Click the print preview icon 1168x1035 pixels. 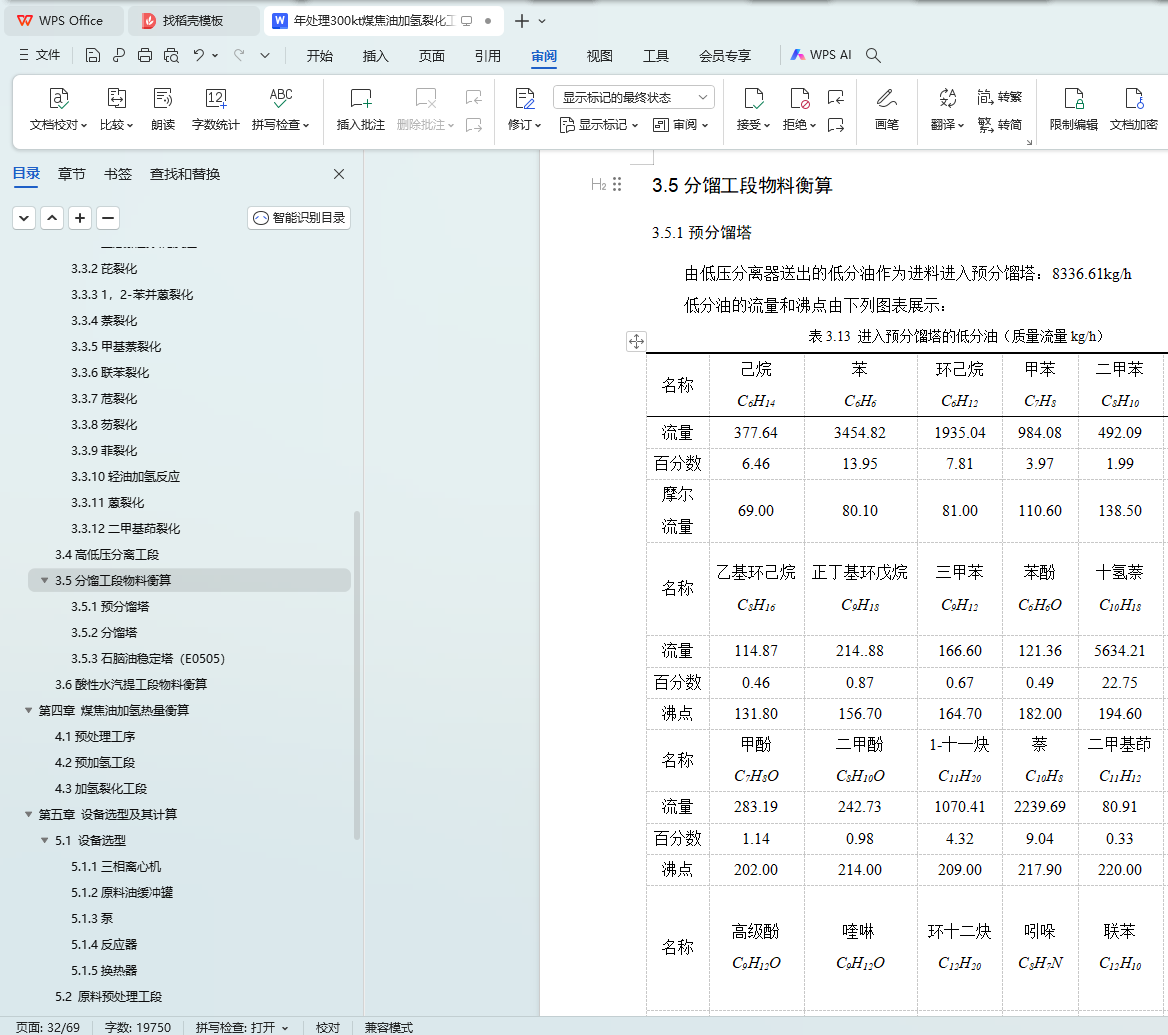(171, 55)
